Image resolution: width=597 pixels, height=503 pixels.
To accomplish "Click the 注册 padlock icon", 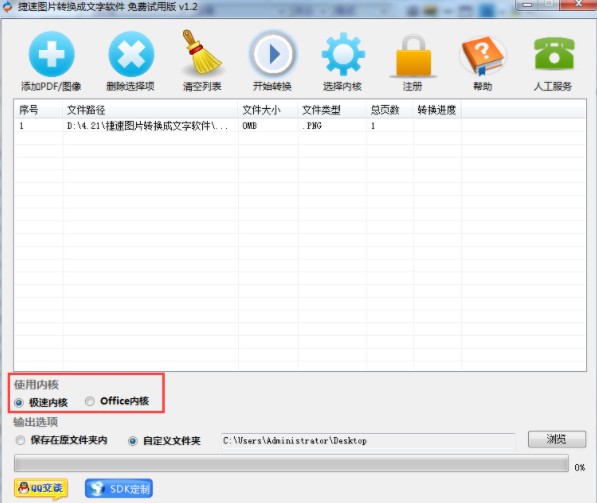I will [413, 55].
